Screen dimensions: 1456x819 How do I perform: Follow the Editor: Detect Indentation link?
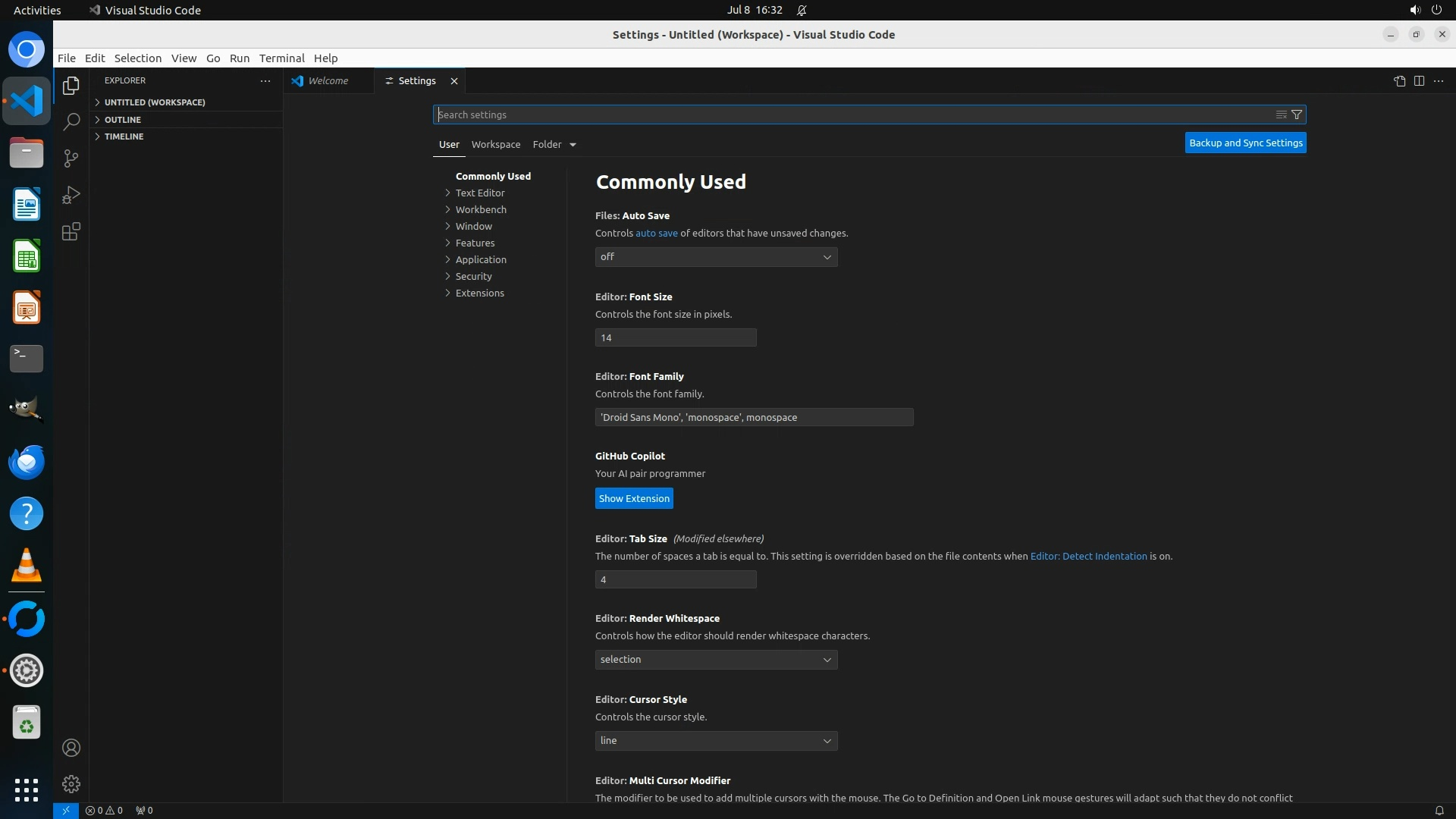1088,556
